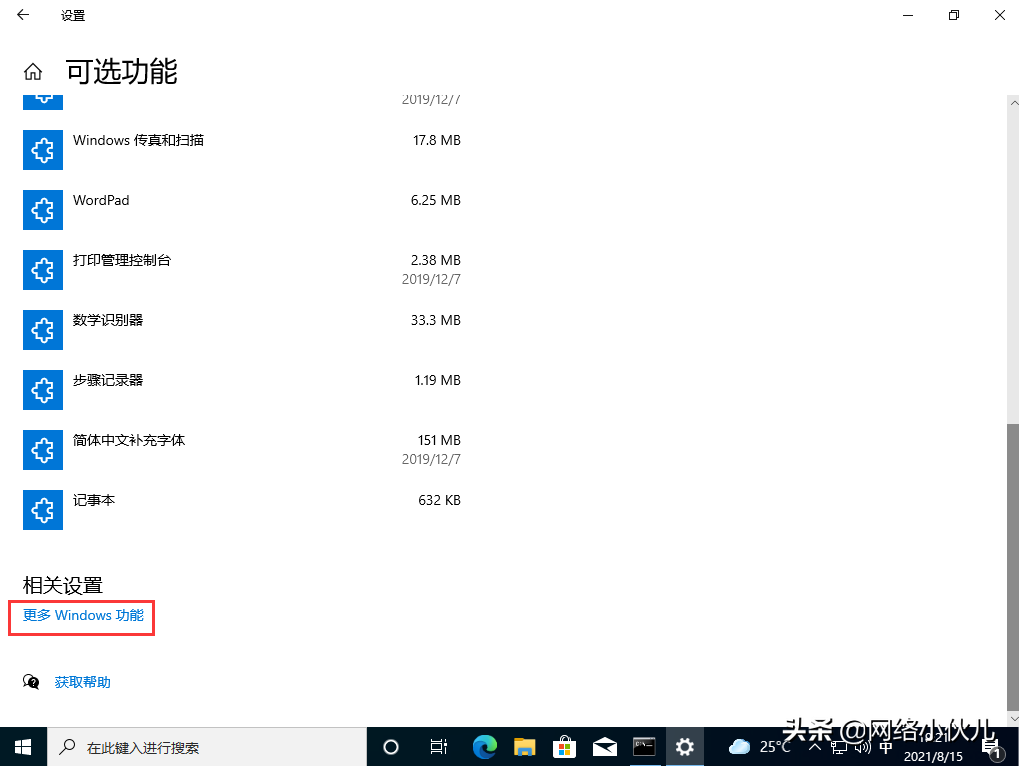Viewport: 1019px width, 766px height.
Task: Click the back arrow in Settings
Action: click(22, 15)
